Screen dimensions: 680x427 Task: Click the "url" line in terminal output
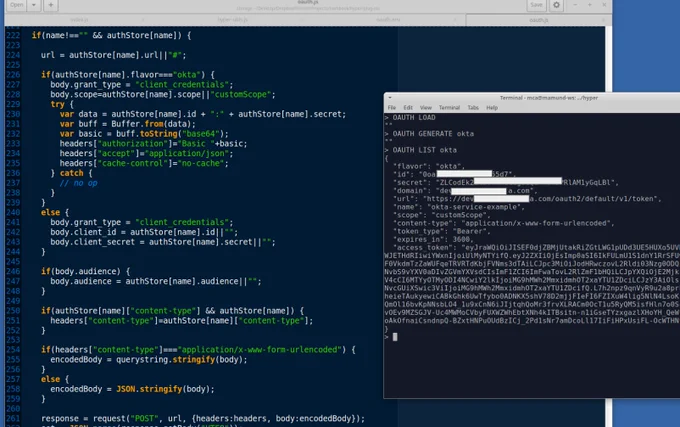click(527, 199)
